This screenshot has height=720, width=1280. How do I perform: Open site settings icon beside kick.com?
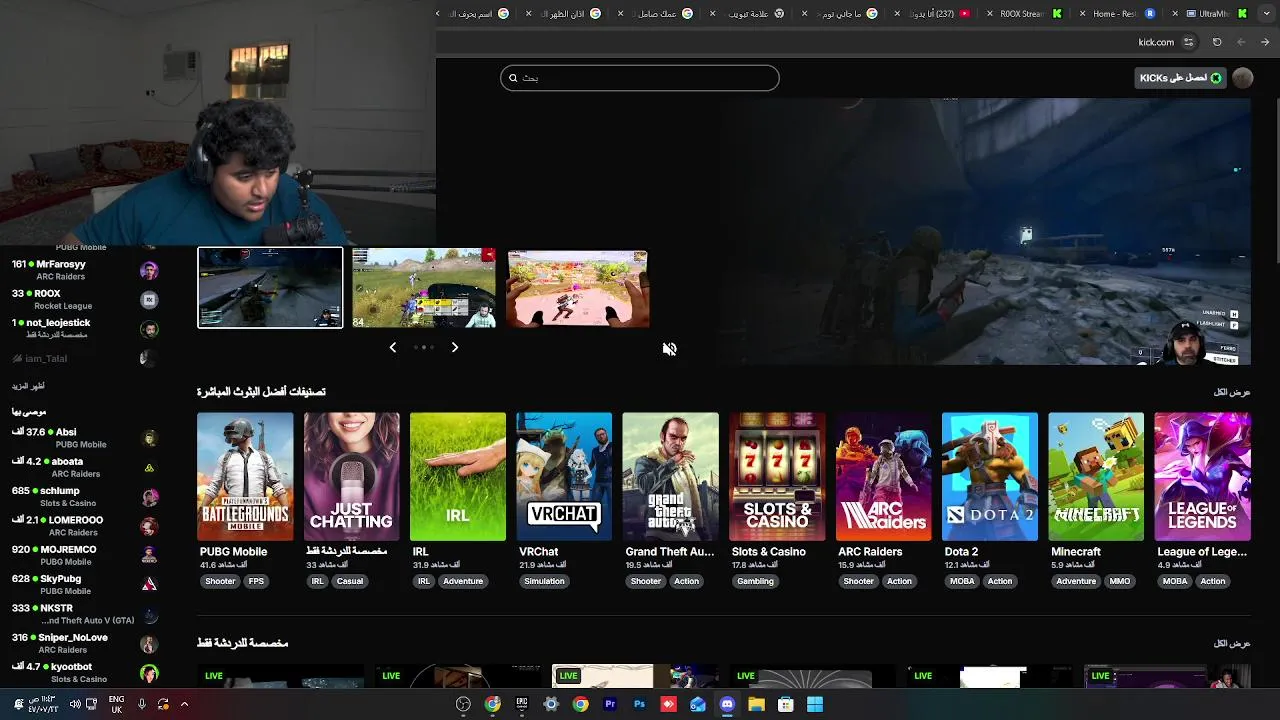(x=1188, y=42)
